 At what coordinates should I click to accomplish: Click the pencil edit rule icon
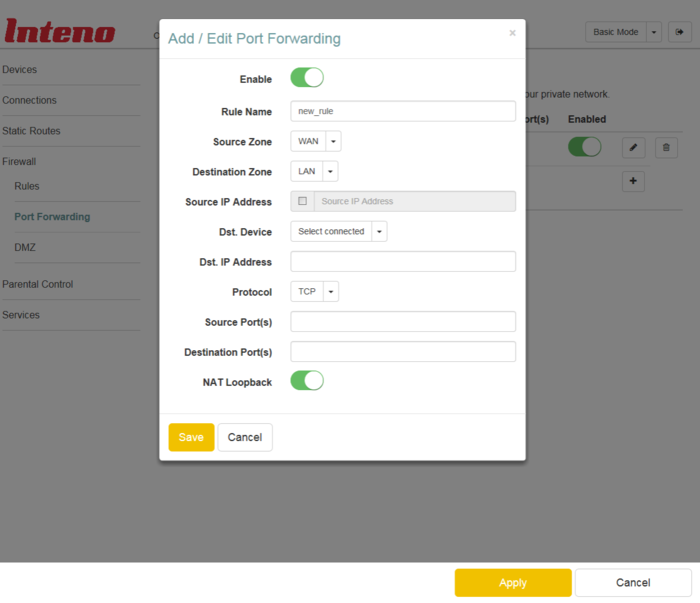633,147
